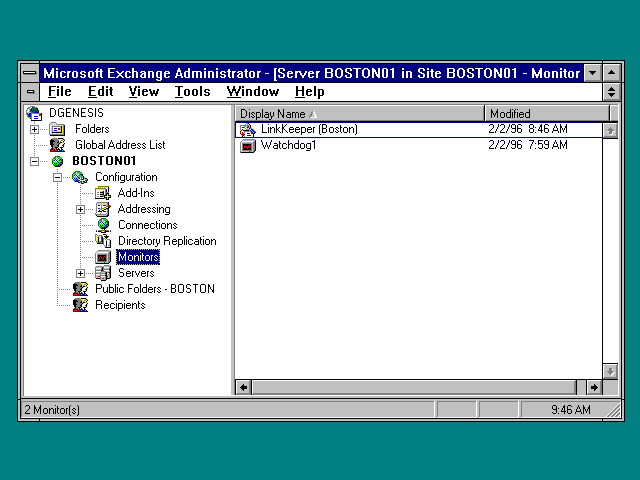640x480 pixels.
Task: Click the Global Address List icon
Action: pos(57,145)
